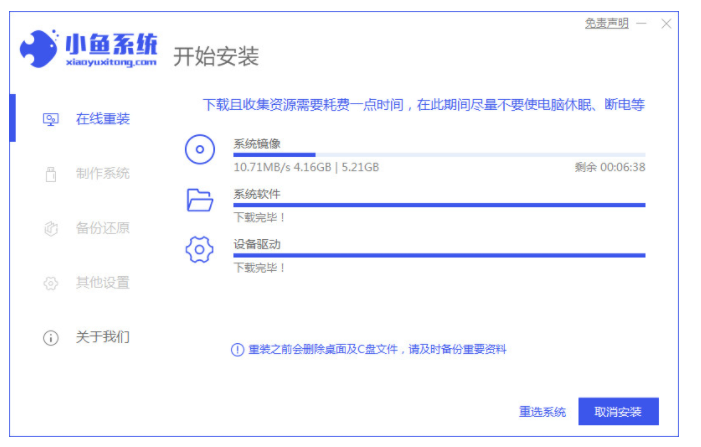701x447 pixels.
Task: Click the USB drive icon beside 制作系统
Action: 50,174
